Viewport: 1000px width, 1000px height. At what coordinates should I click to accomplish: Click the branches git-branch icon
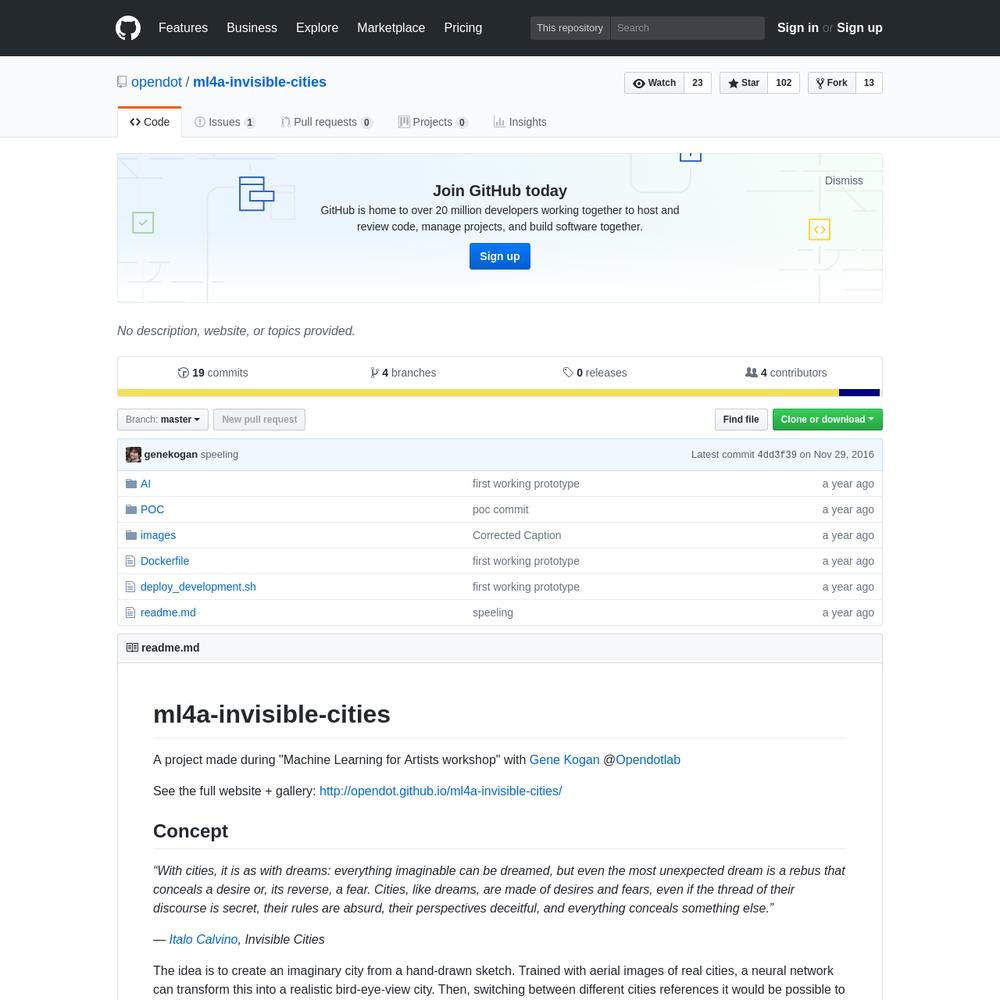click(374, 373)
